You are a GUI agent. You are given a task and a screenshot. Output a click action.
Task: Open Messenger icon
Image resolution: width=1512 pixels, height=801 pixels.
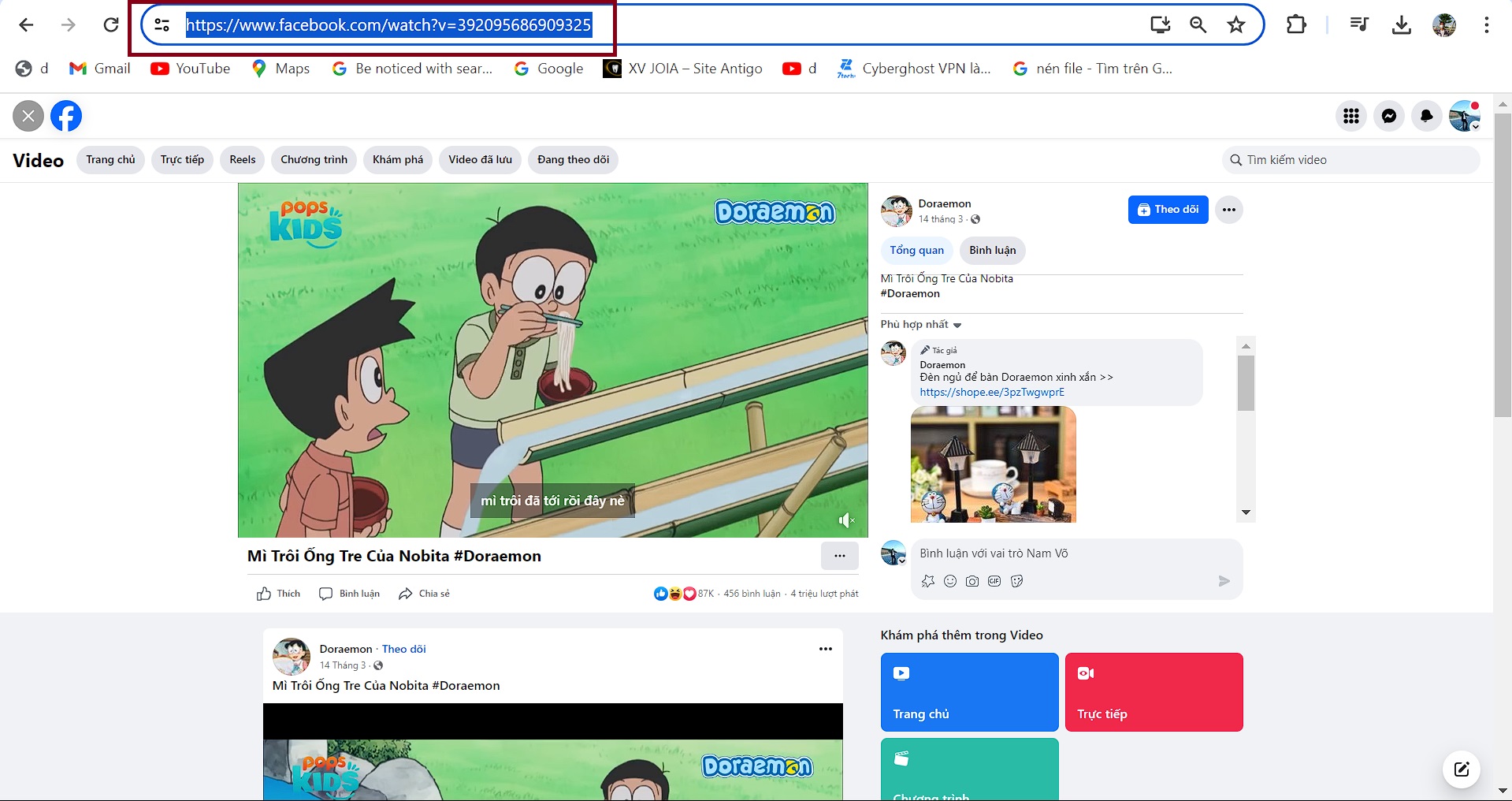(1389, 116)
